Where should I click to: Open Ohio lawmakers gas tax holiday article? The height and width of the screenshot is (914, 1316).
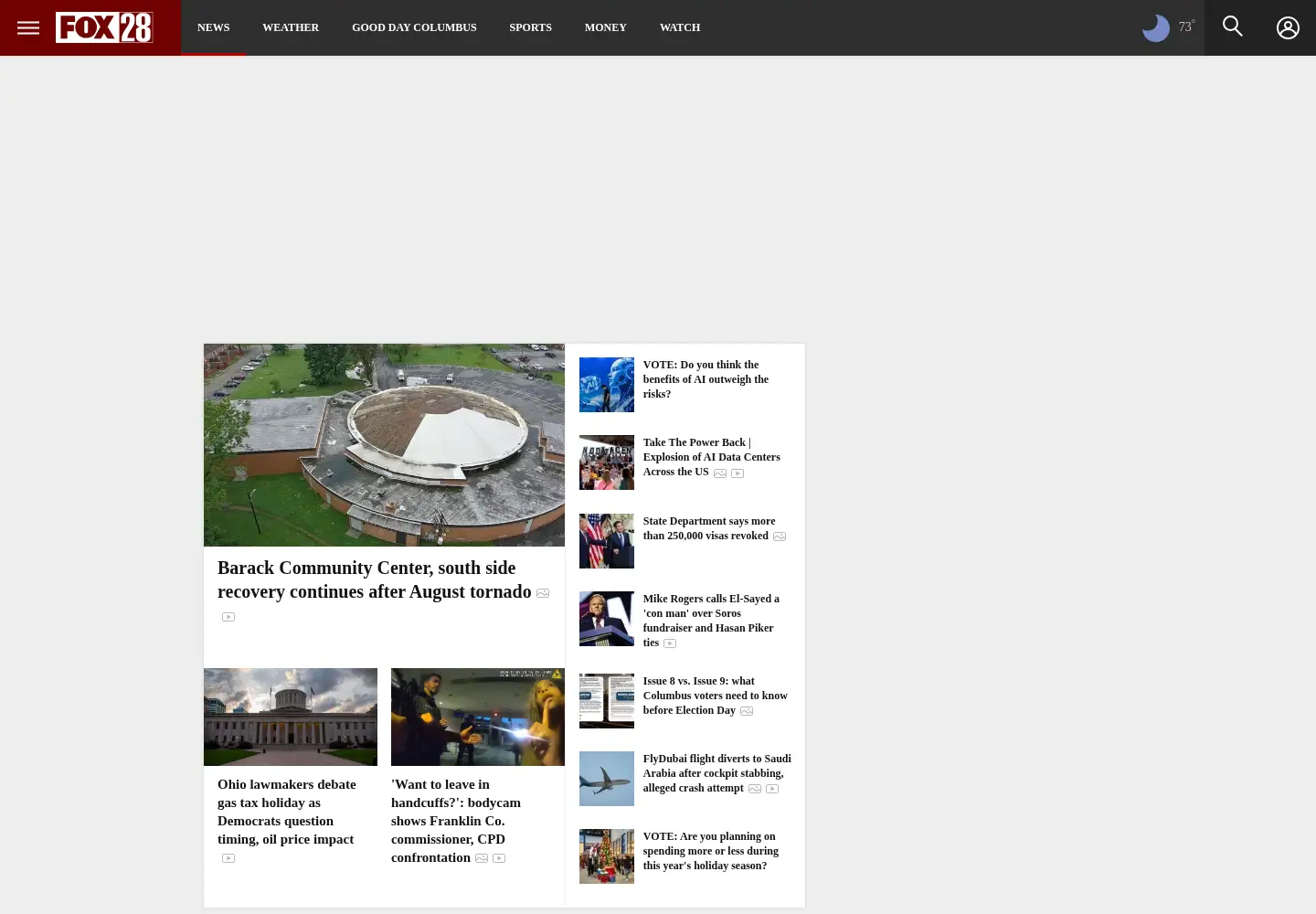[286, 812]
